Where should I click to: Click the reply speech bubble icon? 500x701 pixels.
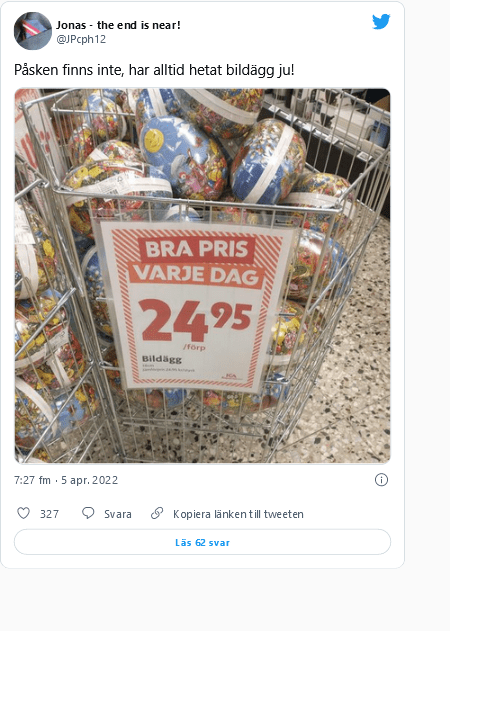pos(88,513)
